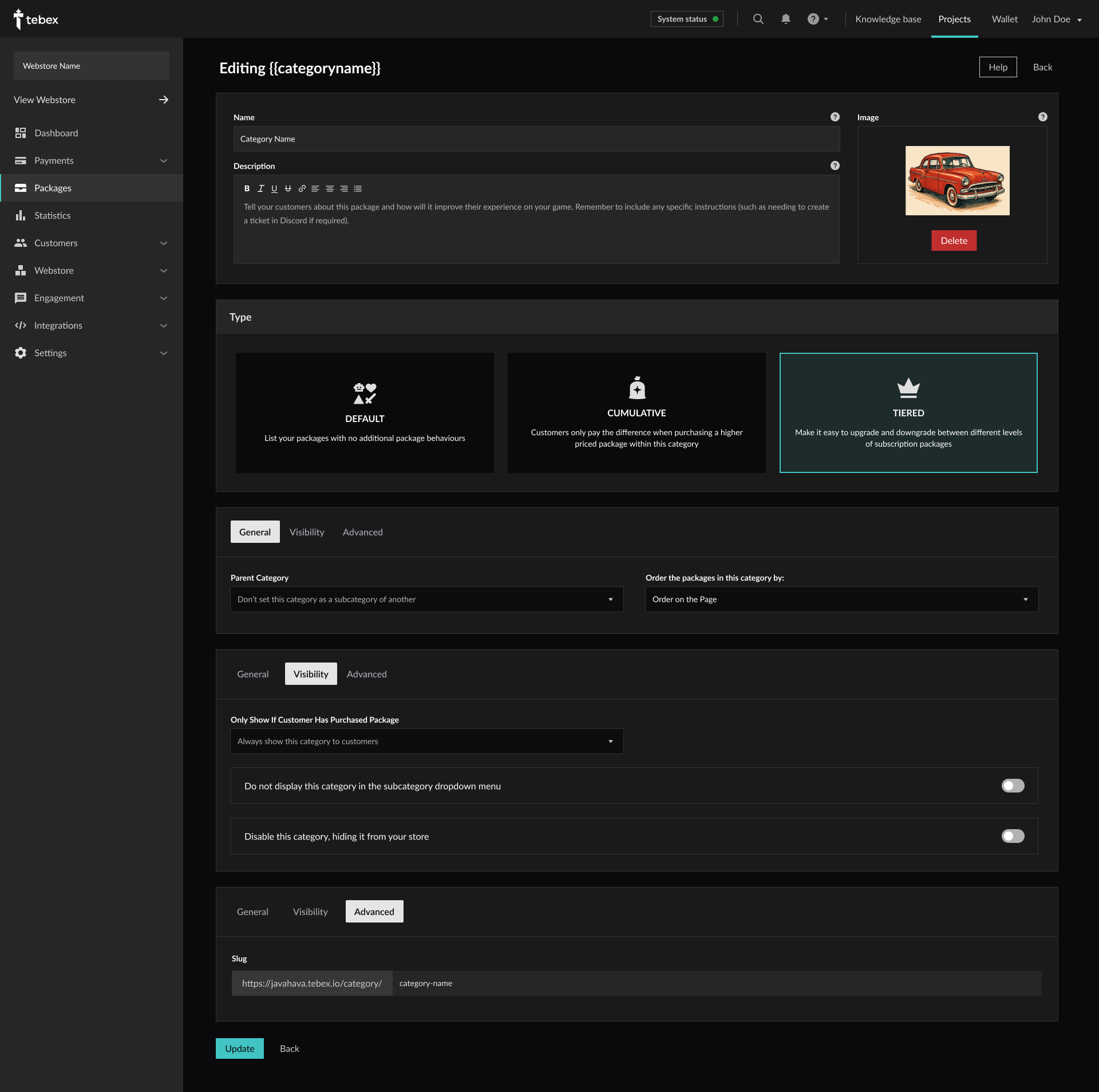Image resolution: width=1099 pixels, height=1092 pixels.
Task: Open the Wallet navigation item
Action: point(1005,19)
